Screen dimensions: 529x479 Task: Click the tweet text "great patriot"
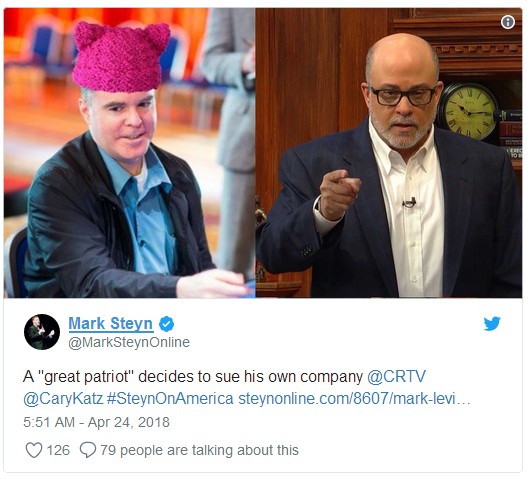[86, 376]
